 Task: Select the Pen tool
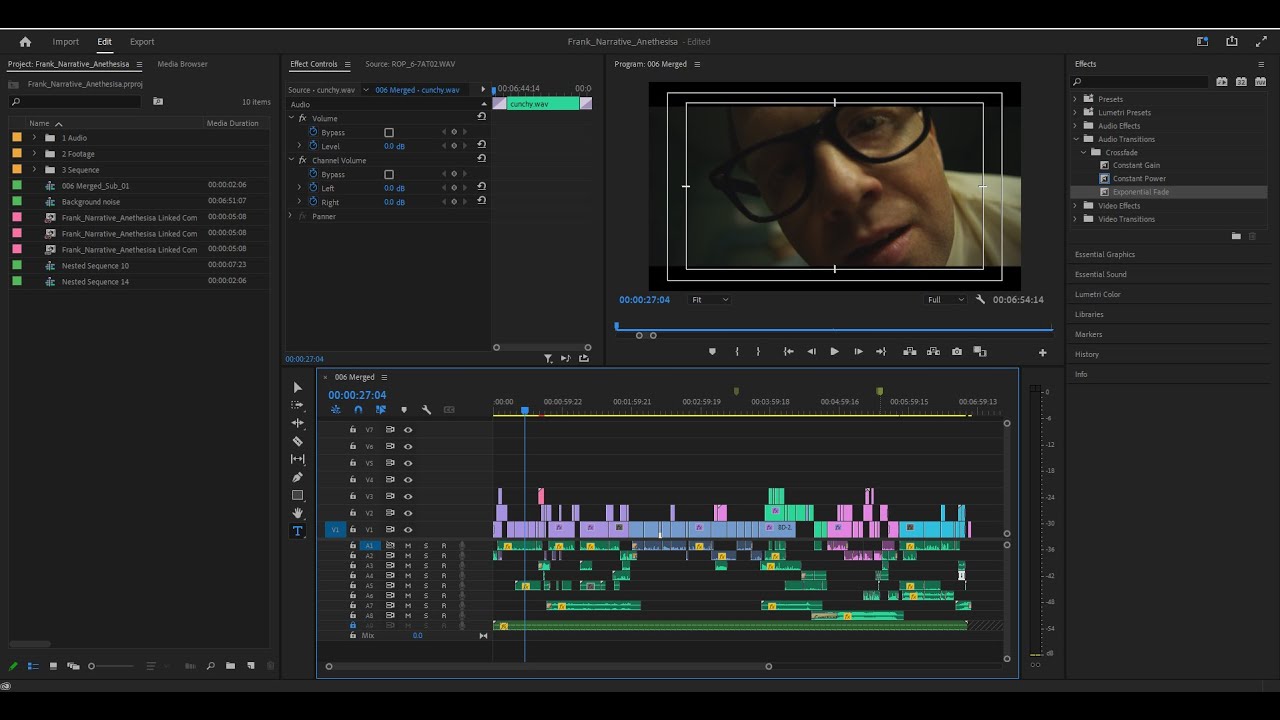pos(297,477)
